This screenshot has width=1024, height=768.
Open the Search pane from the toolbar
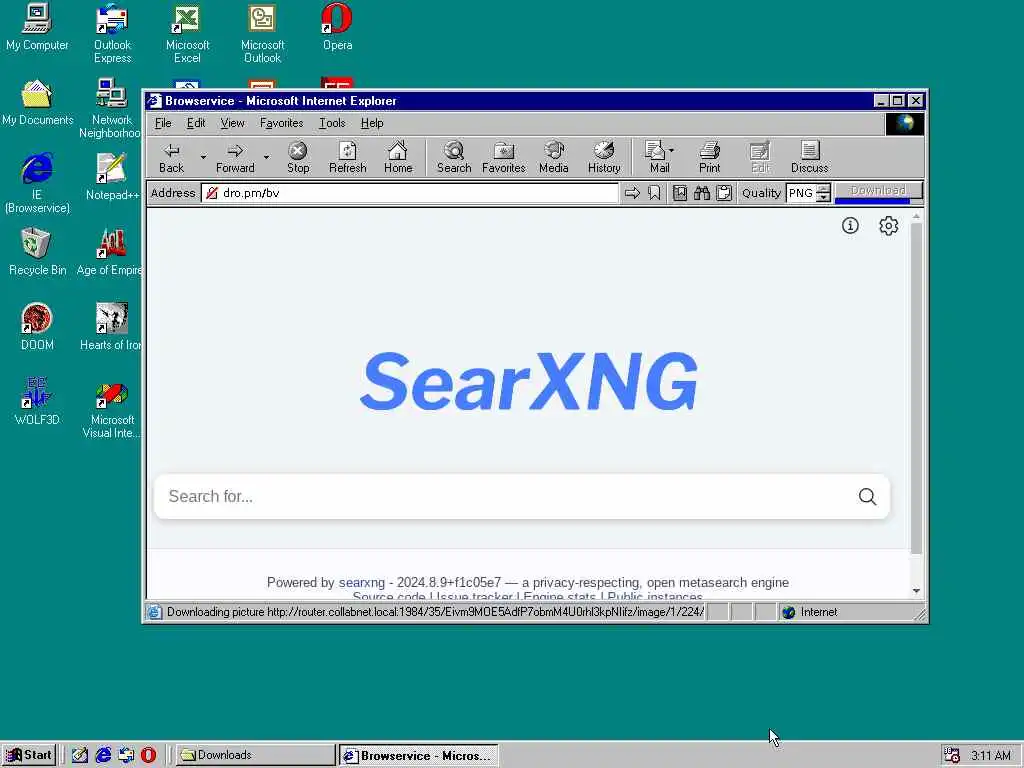pyautogui.click(x=454, y=157)
